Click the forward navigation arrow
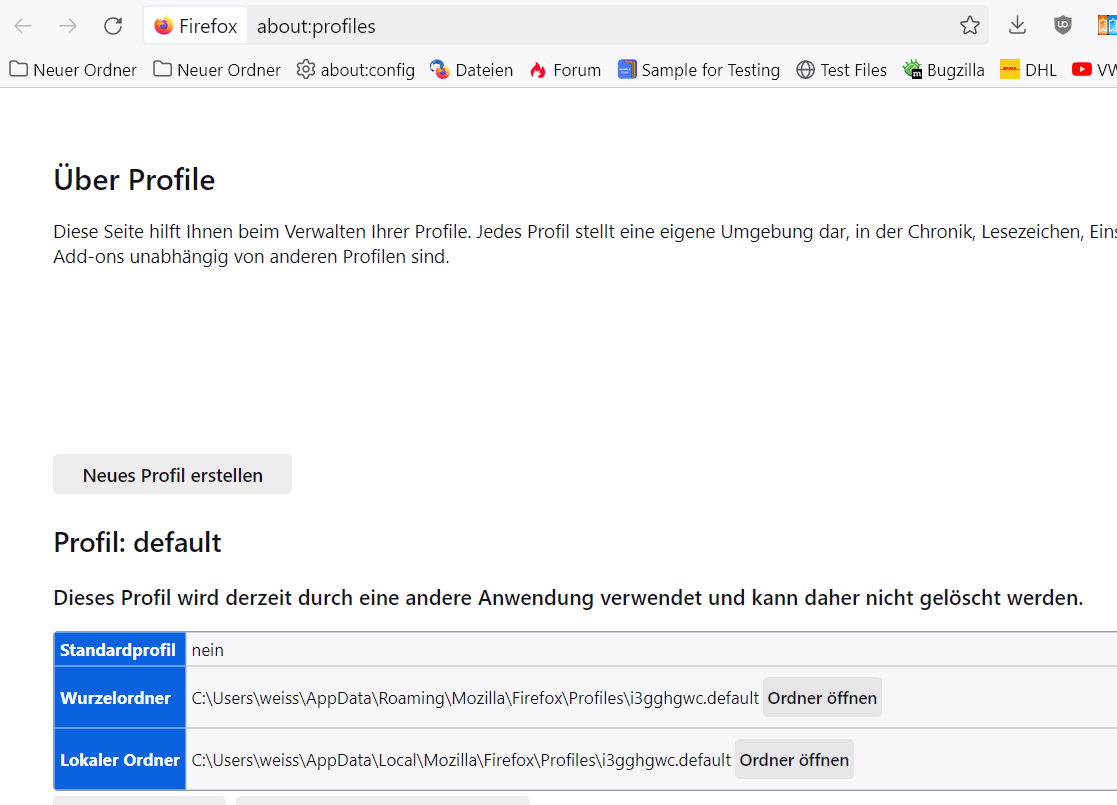Screen dimensions: 1117x805 68,26
